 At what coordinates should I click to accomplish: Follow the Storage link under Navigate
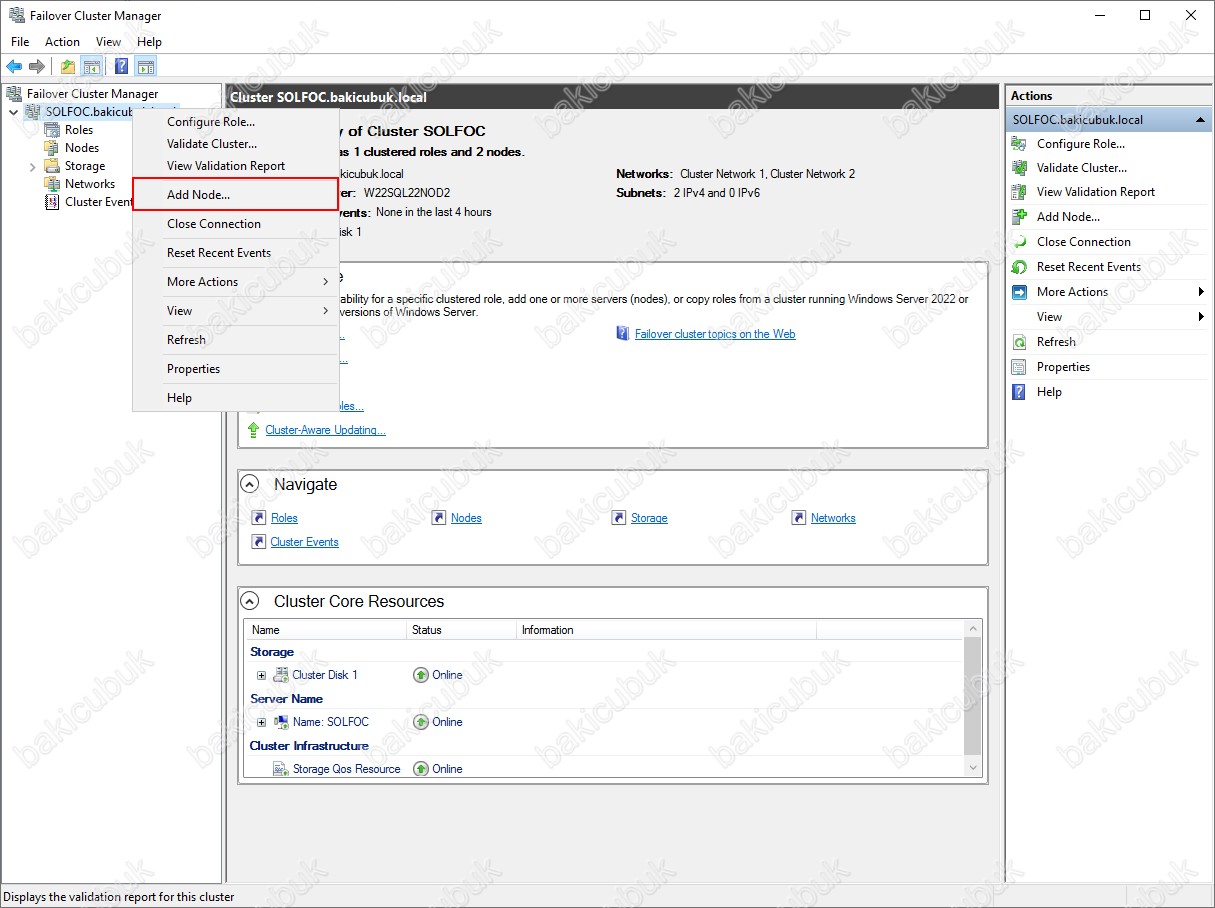click(x=649, y=518)
